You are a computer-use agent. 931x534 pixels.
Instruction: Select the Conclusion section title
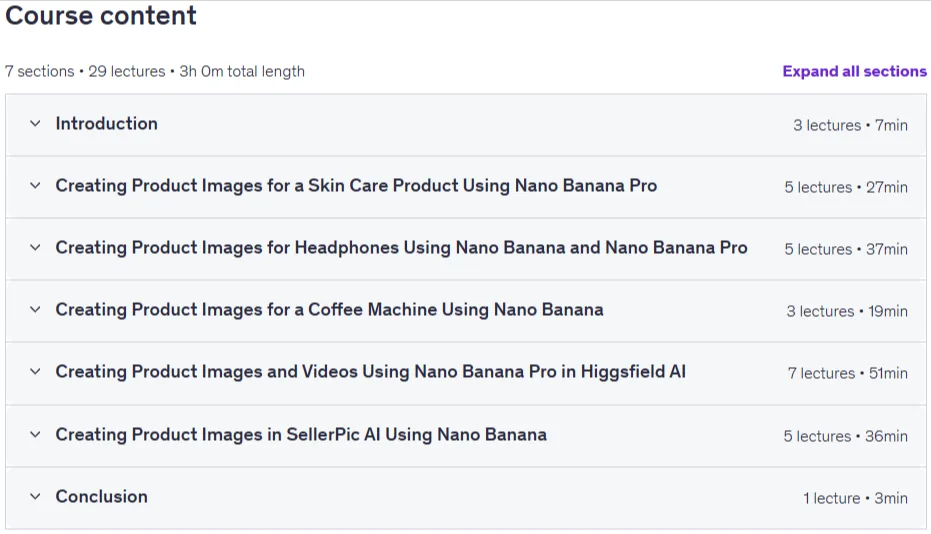pyautogui.click(x=102, y=497)
